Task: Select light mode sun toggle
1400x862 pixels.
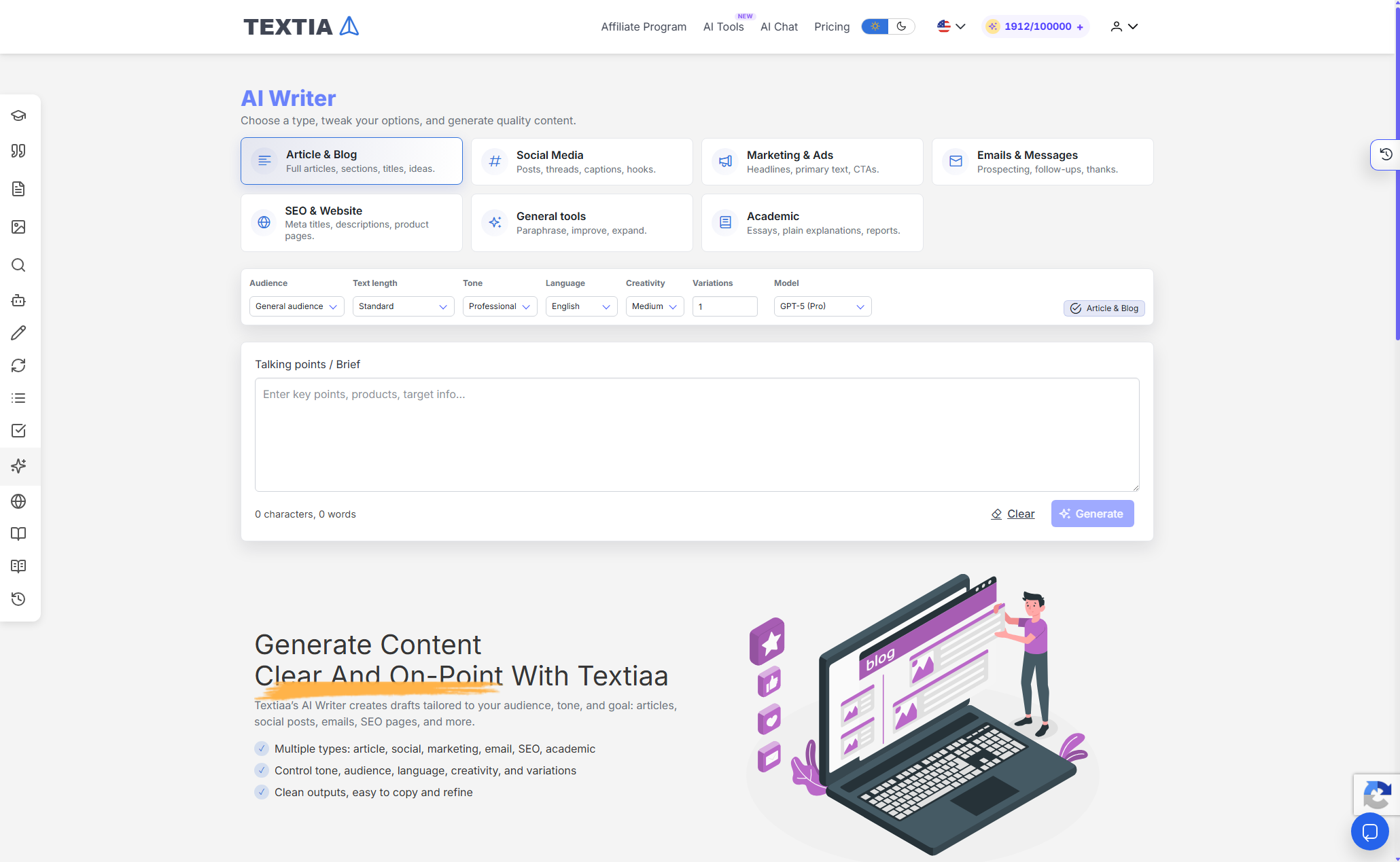Action: (875, 26)
